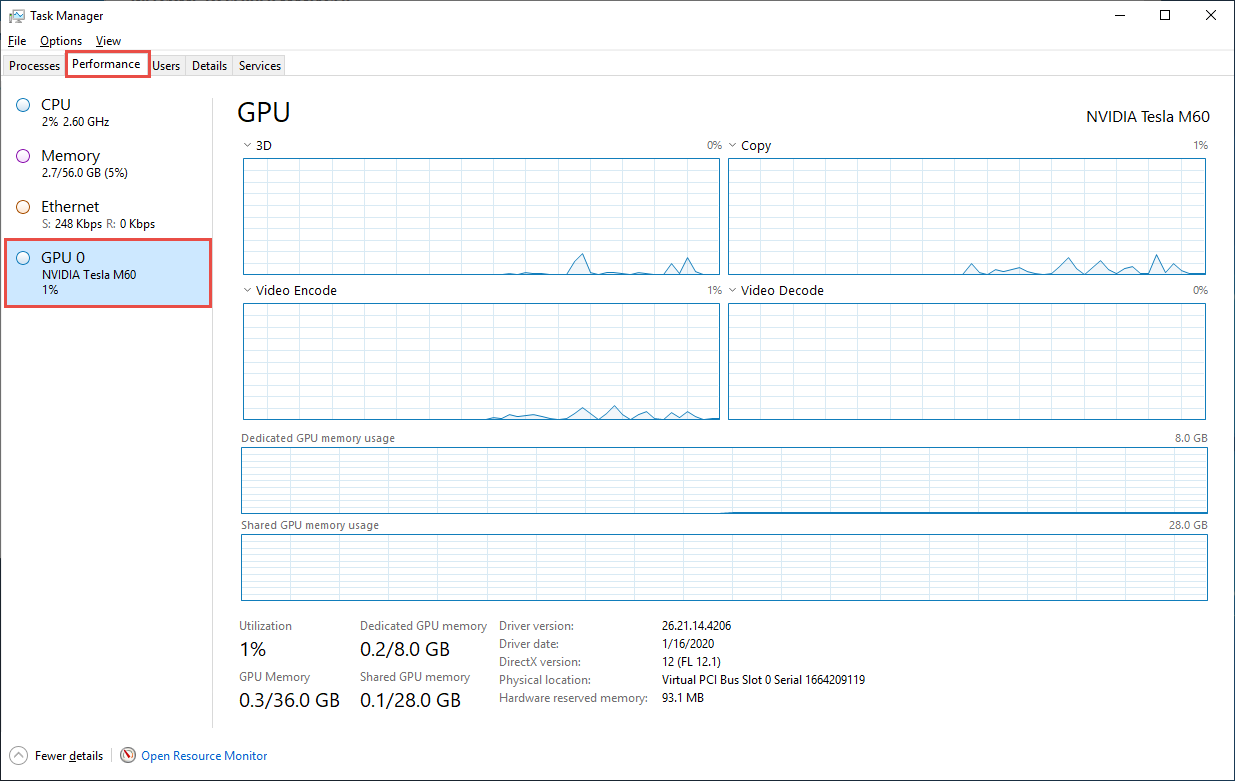Switch to the Processes tab
Screen dimensions: 1235x781
pyautogui.click(x=34, y=65)
